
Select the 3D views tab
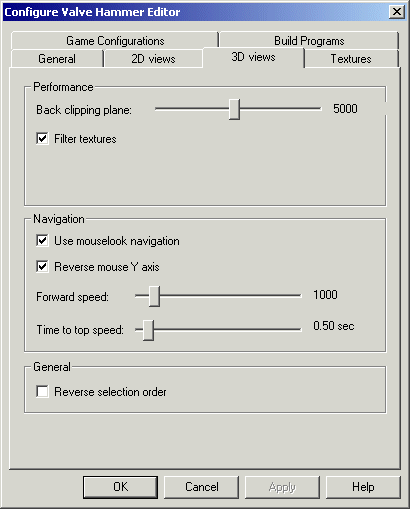click(x=253, y=57)
